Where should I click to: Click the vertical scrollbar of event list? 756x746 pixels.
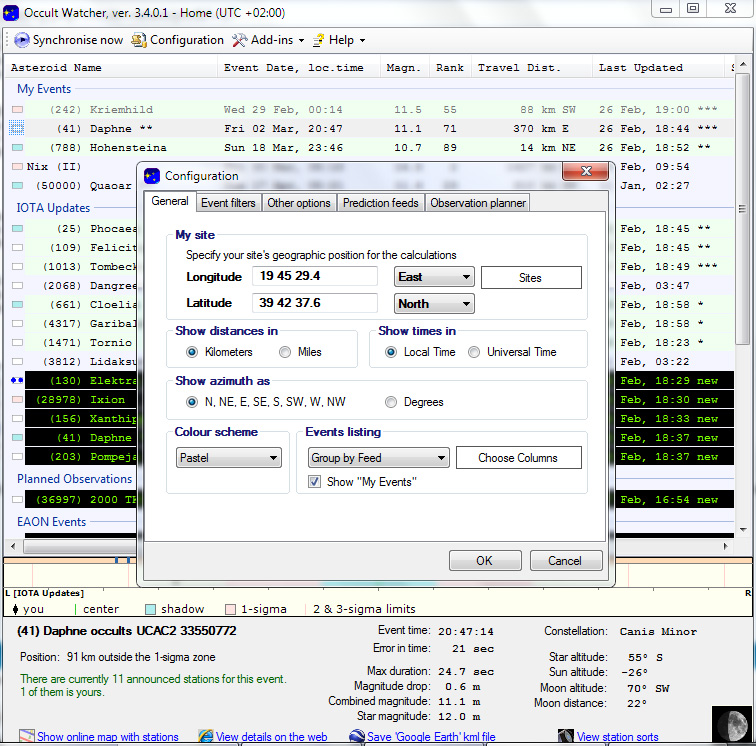tap(742, 209)
